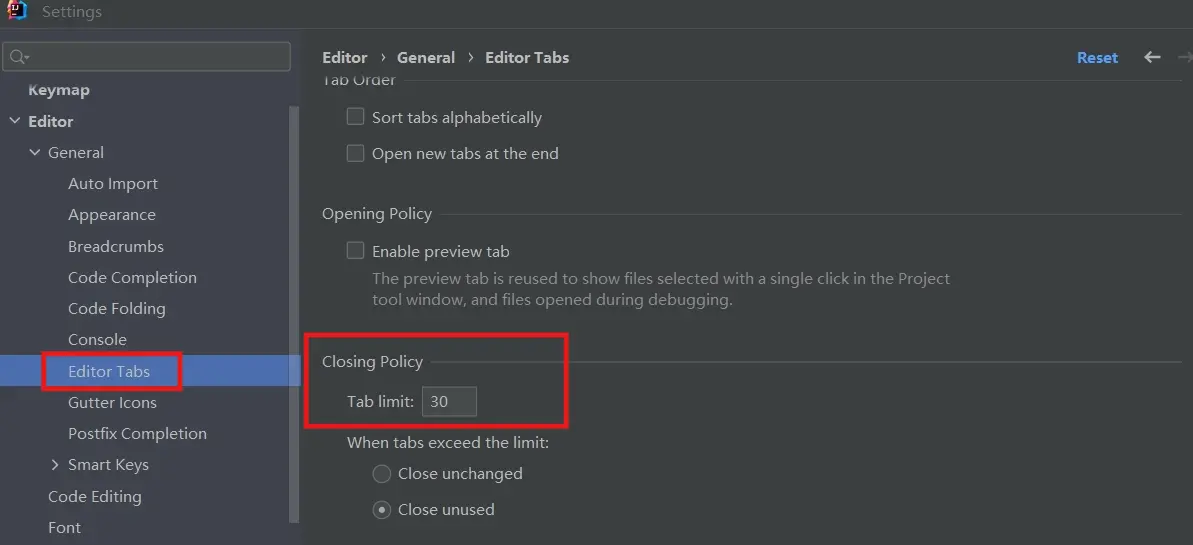
Task: Click the Reset link
Action: pos(1097,57)
